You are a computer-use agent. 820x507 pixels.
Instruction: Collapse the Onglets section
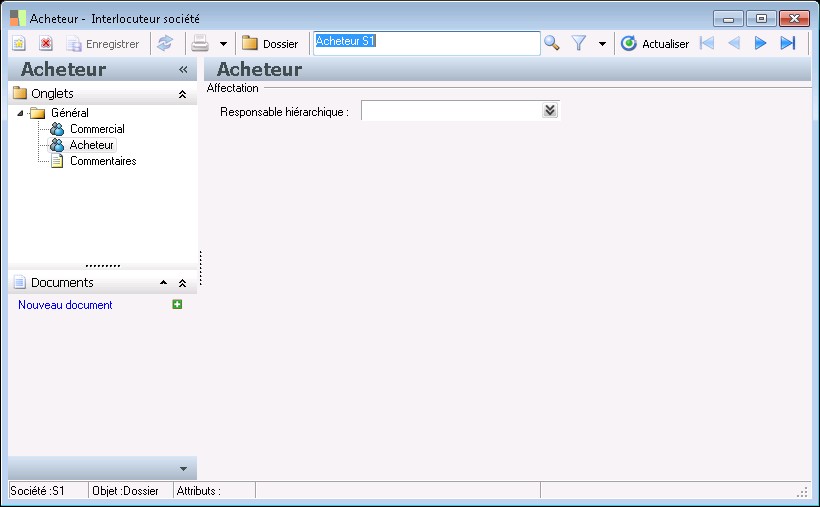point(183,94)
